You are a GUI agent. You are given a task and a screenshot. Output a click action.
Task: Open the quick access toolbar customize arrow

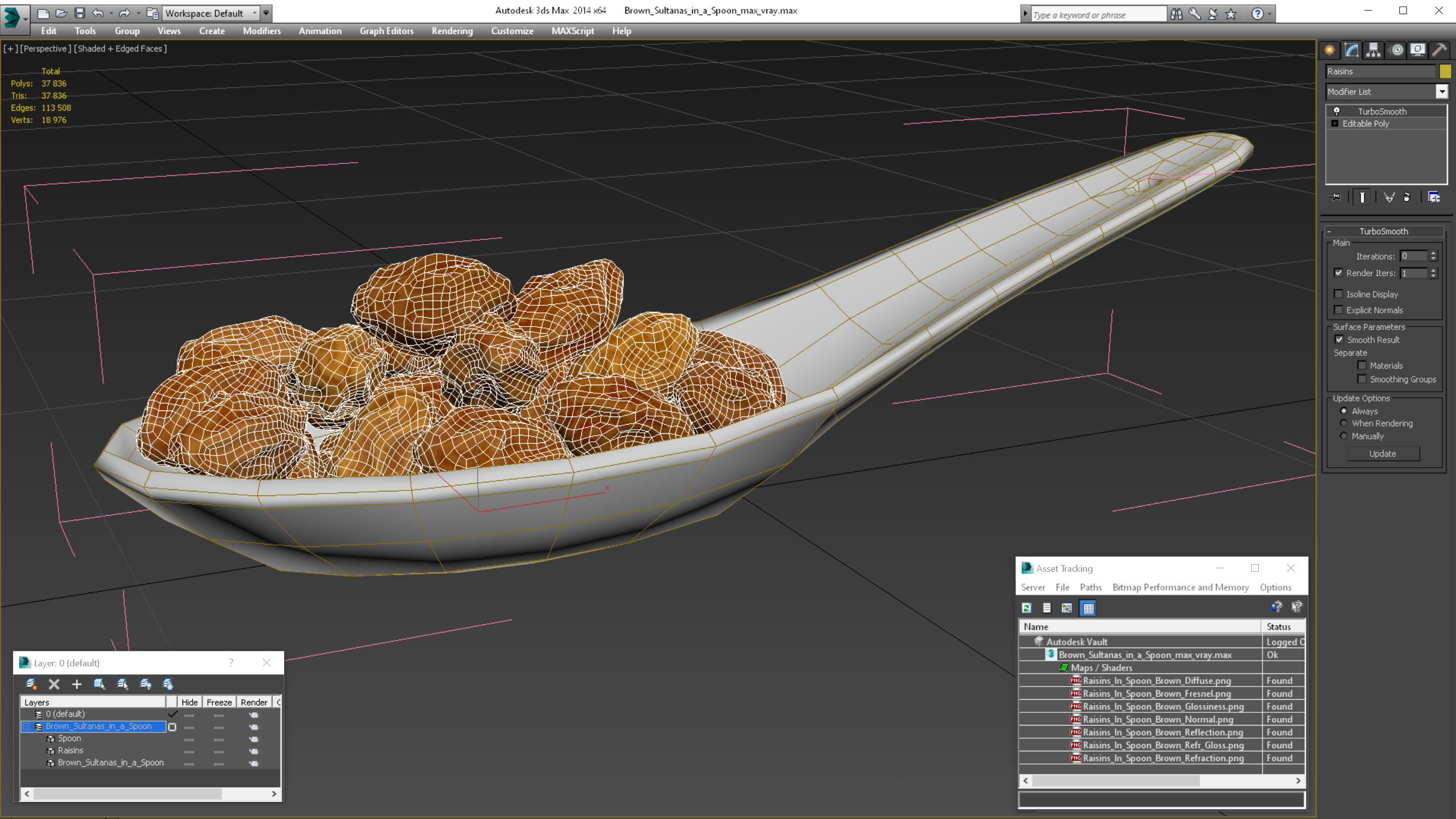coord(266,13)
